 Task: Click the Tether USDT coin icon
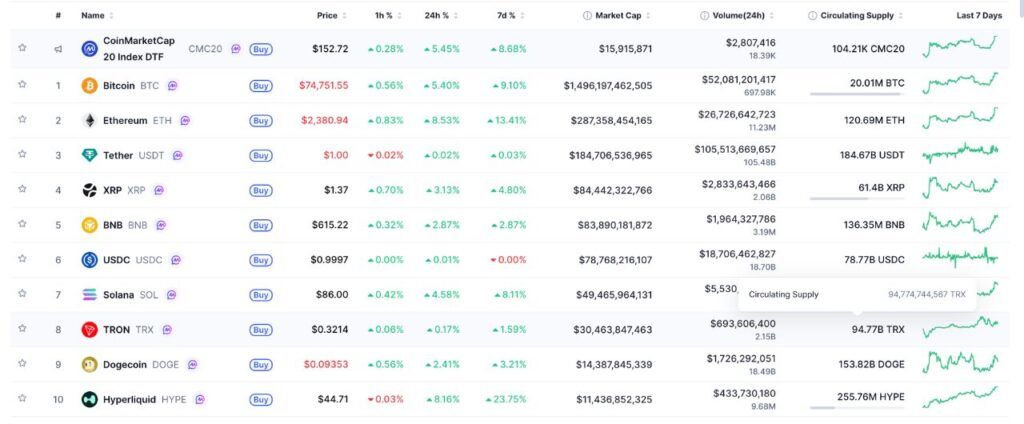[89, 156]
